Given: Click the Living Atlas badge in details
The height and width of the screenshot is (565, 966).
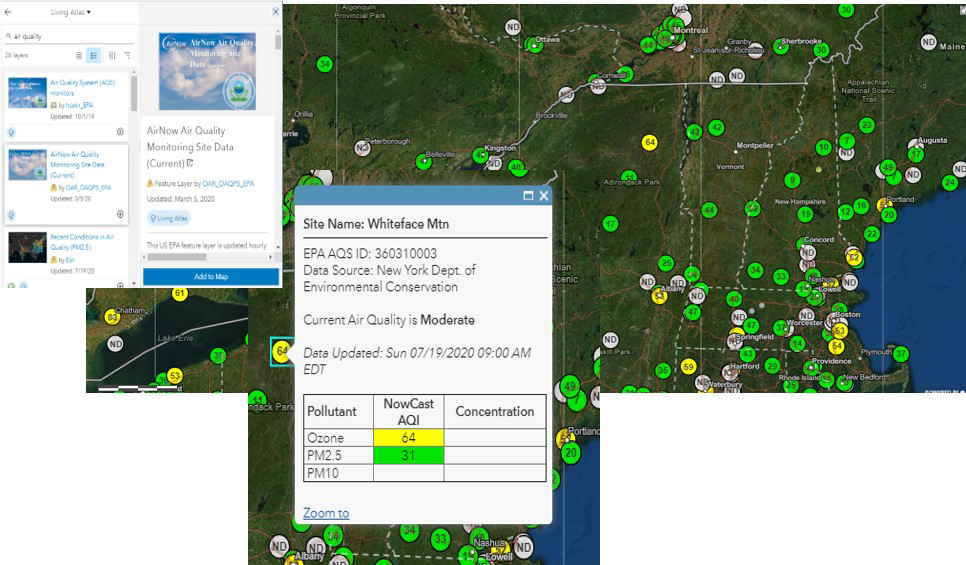Looking at the screenshot, I should [169, 217].
